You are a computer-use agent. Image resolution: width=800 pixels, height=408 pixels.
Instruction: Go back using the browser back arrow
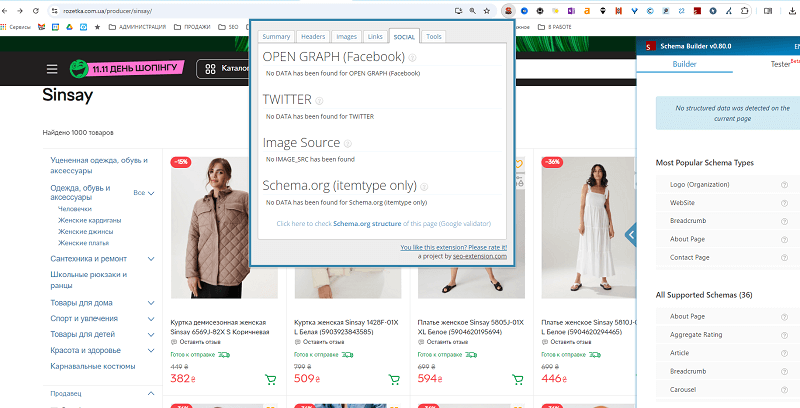[x=5, y=11]
